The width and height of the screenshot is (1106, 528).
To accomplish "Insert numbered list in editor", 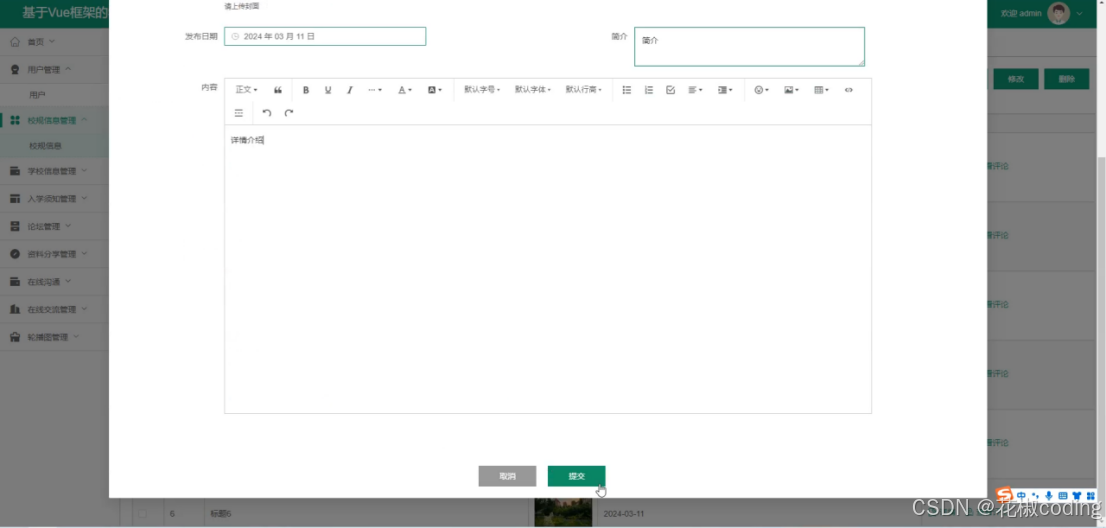I will [649, 90].
